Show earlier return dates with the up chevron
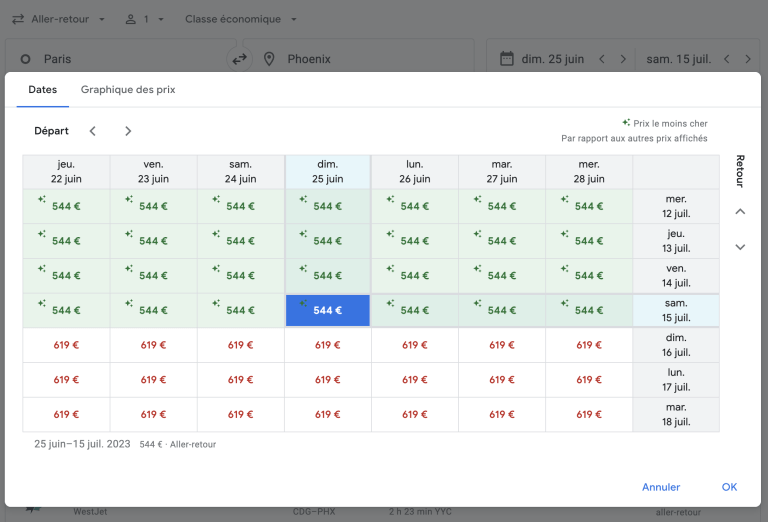768x522 pixels. (x=740, y=212)
